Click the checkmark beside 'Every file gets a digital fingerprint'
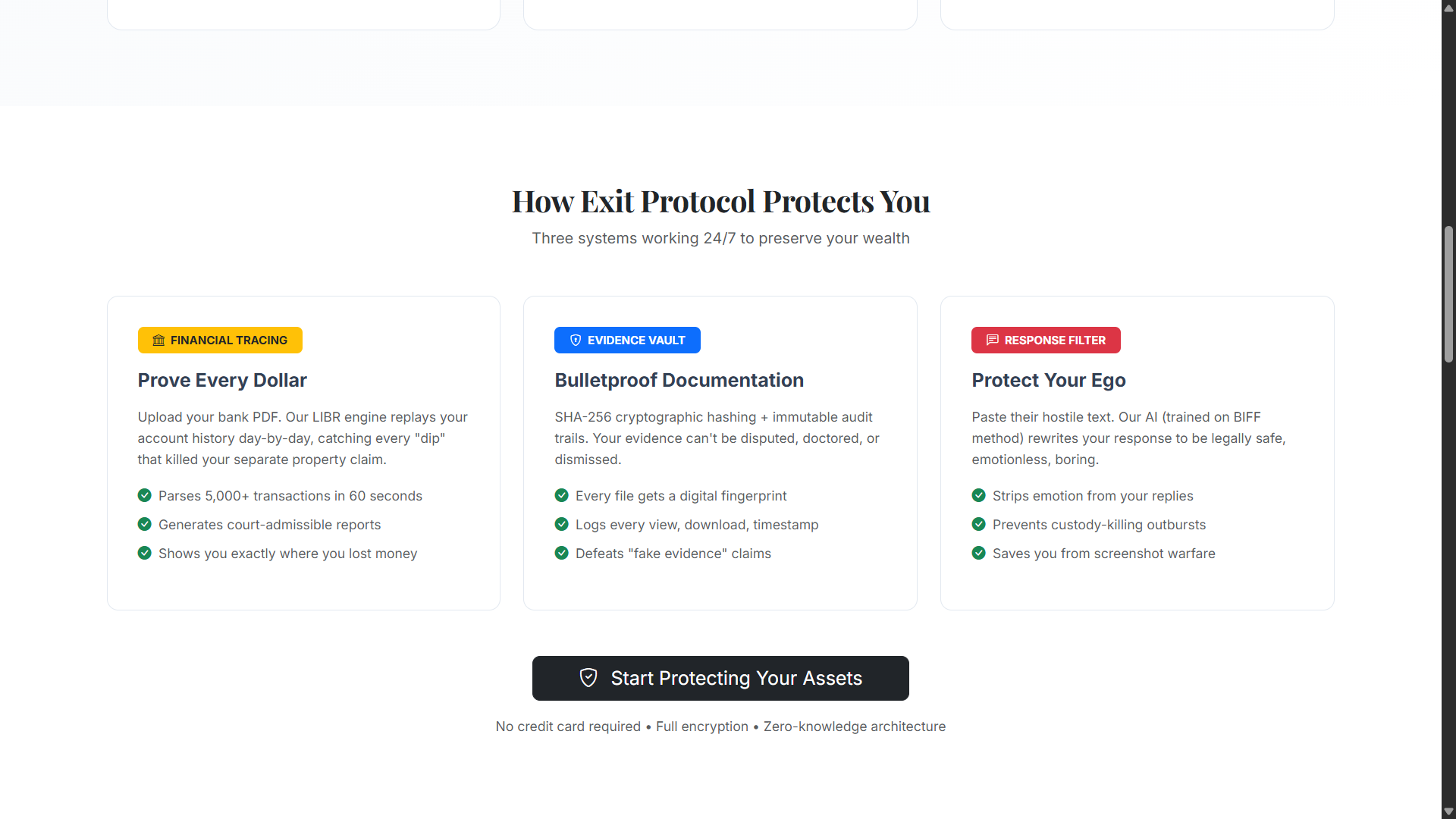This screenshot has width=1456, height=819. click(561, 495)
